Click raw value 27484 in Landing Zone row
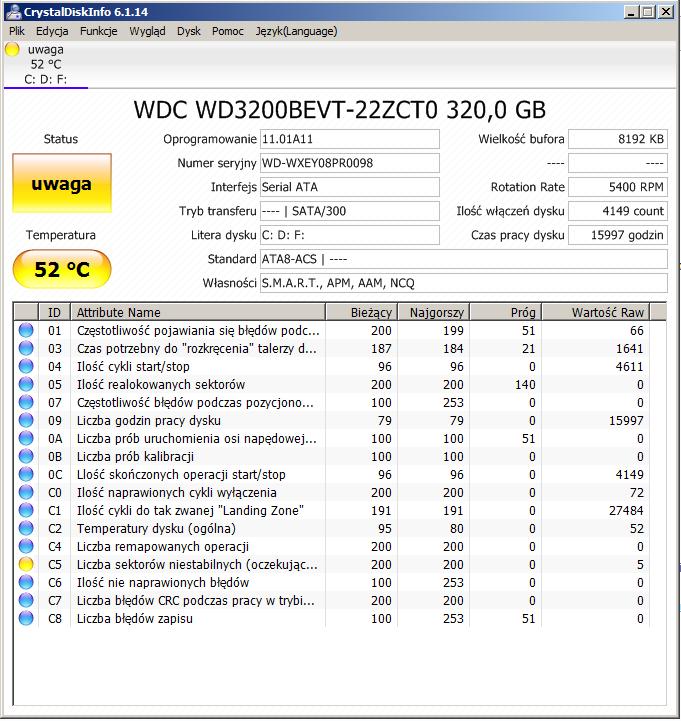 click(x=626, y=510)
